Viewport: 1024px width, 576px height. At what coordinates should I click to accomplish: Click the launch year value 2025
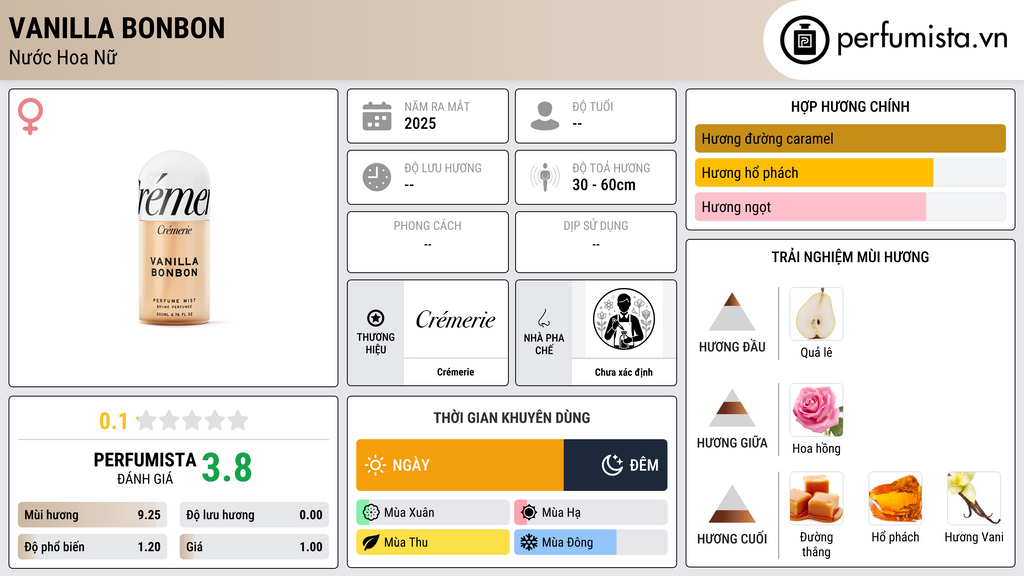420,123
